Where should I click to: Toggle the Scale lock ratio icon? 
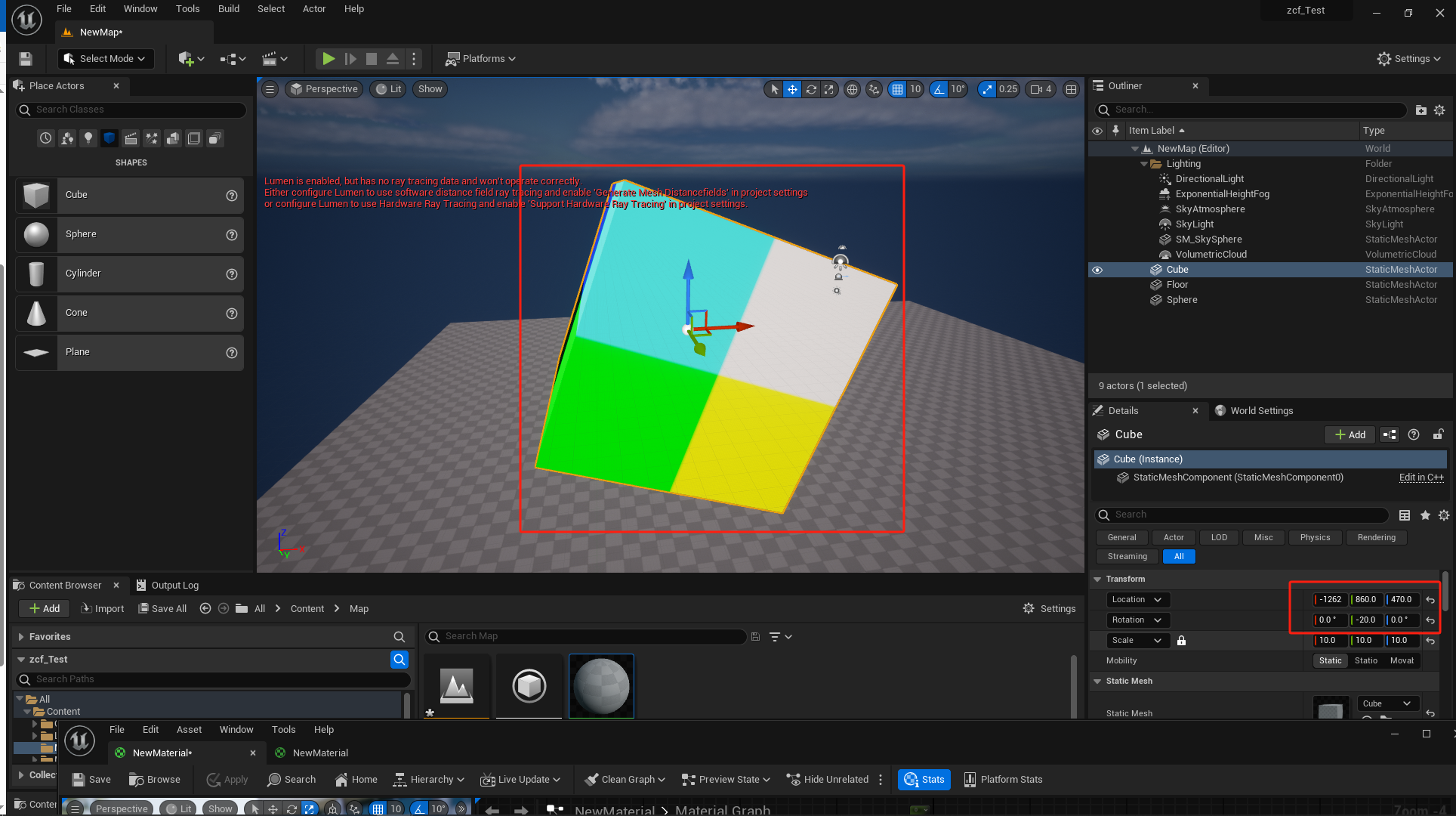[1182, 641]
